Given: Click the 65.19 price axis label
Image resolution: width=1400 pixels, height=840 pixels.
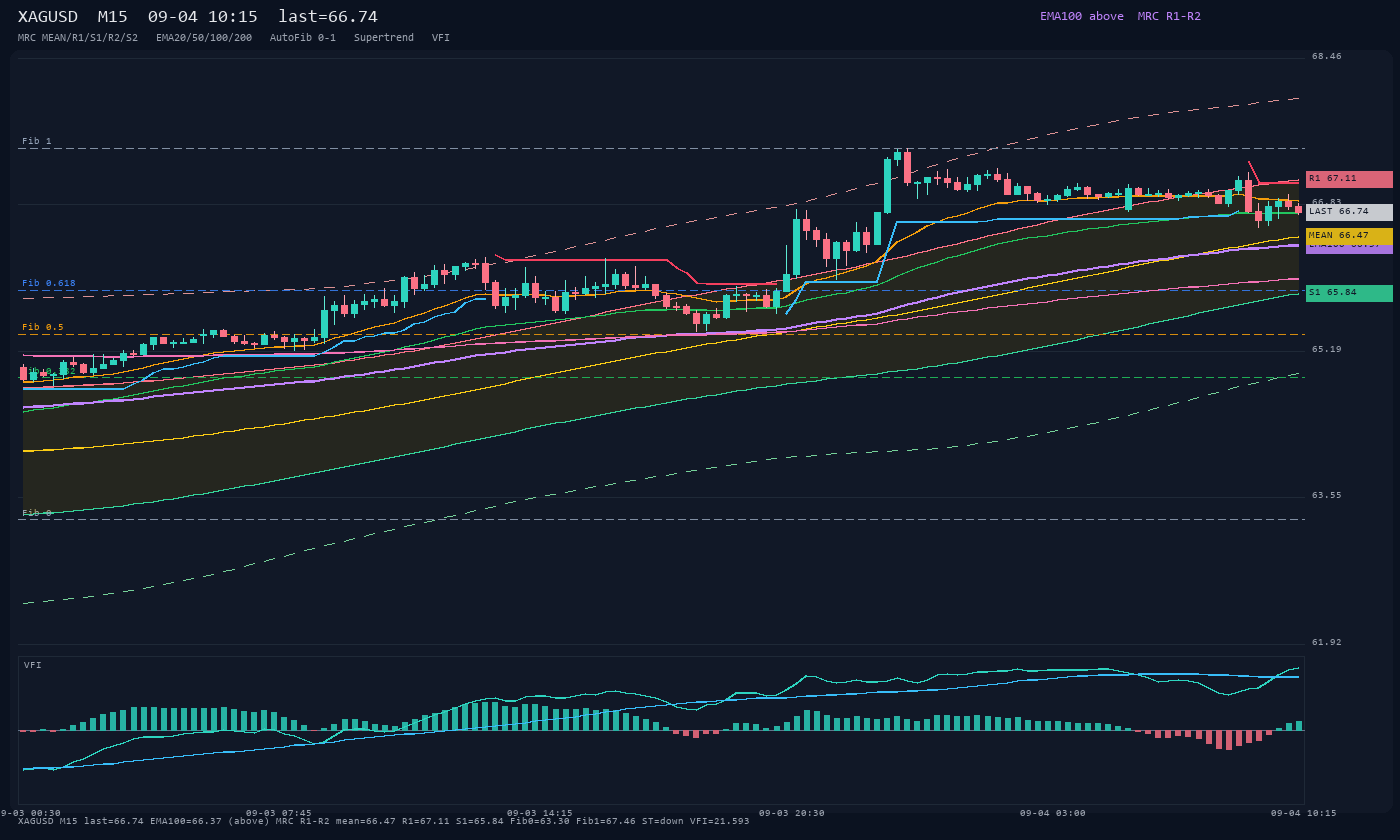Looking at the screenshot, I should (x=1327, y=349).
